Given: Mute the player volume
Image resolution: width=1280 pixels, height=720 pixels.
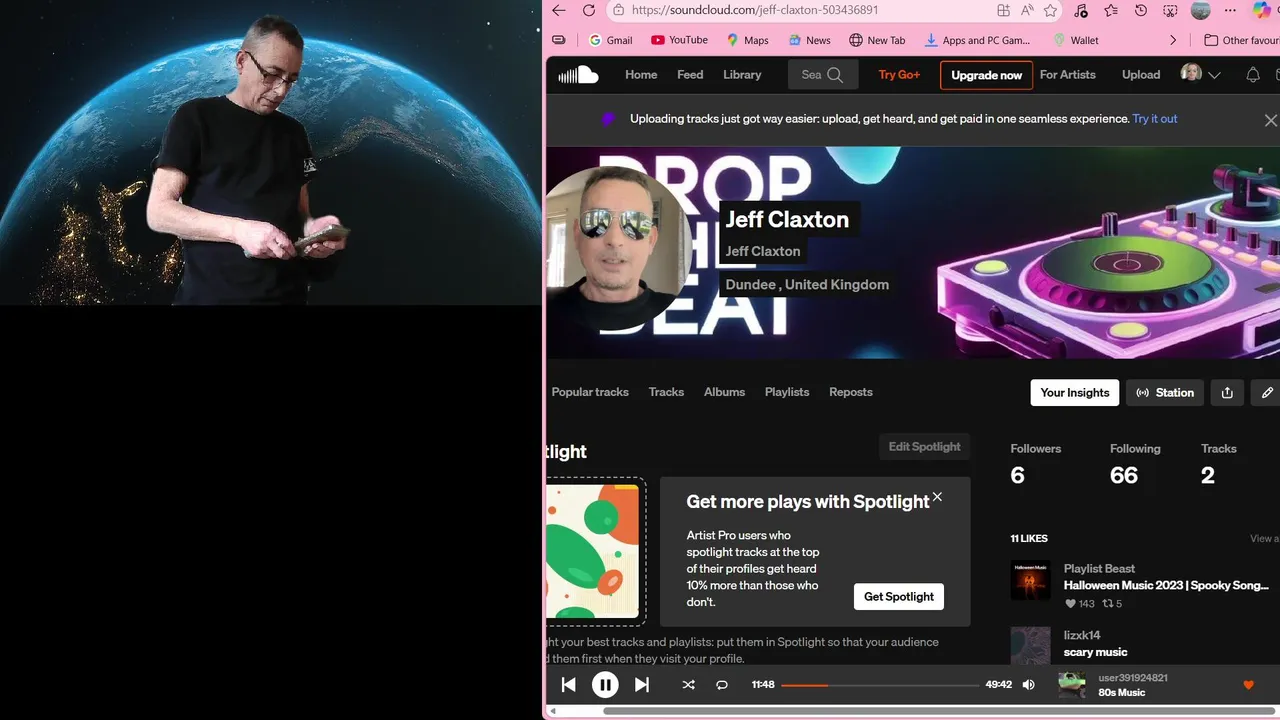Looking at the screenshot, I should click(1028, 685).
